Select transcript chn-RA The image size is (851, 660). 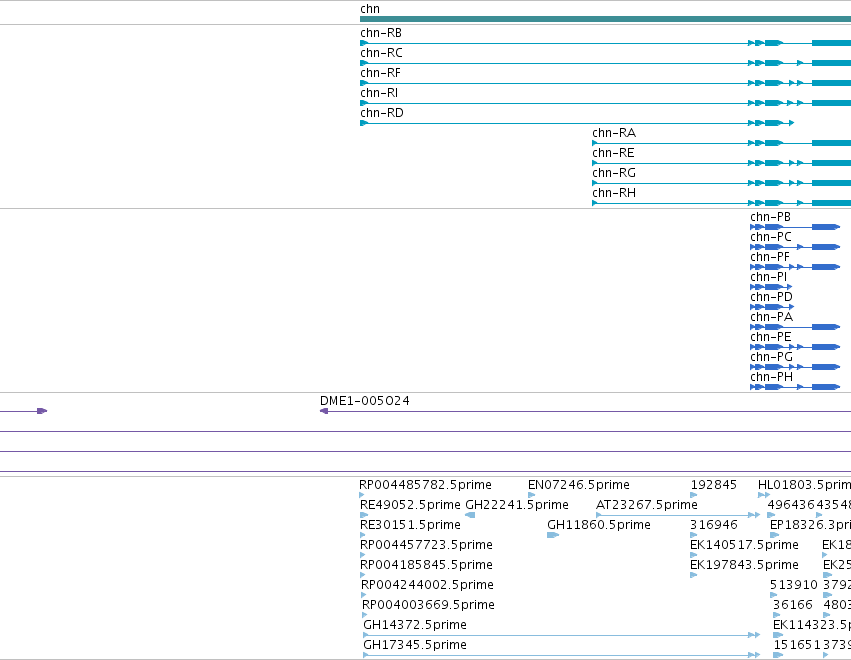point(614,133)
